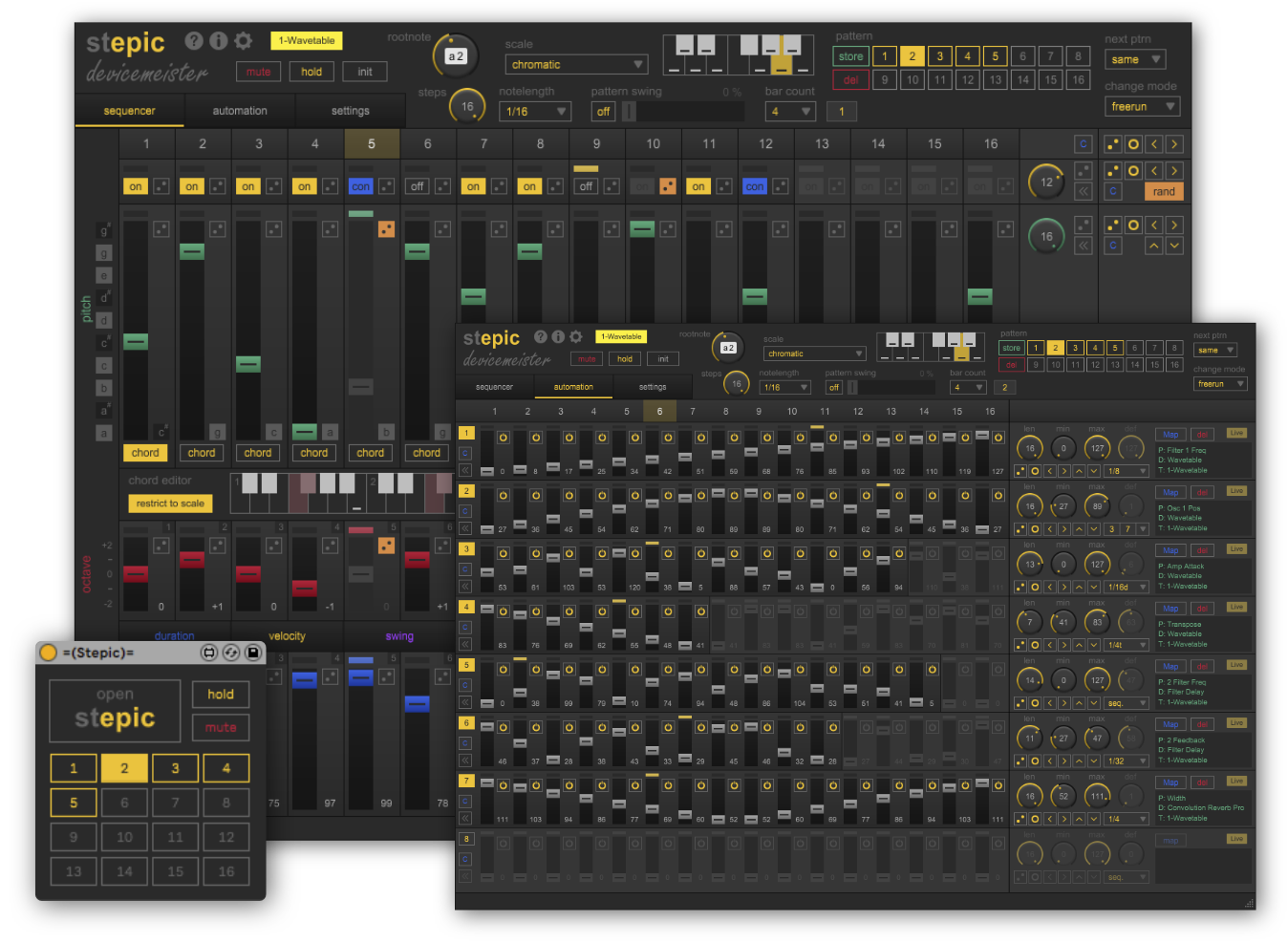The height and width of the screenshot is (943, 1288).
Task: Click the hot-swap arrows icon in the =(Stepic)= title bar
Action: coord(231,653)
